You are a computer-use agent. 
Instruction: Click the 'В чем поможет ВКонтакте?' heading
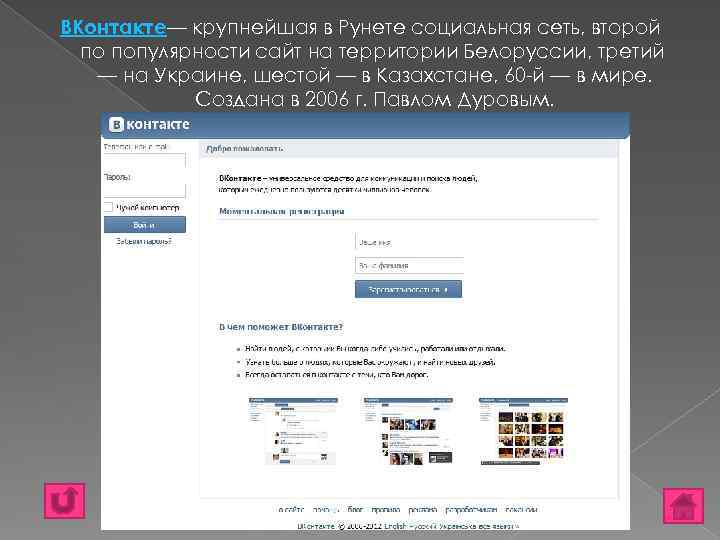281,327
